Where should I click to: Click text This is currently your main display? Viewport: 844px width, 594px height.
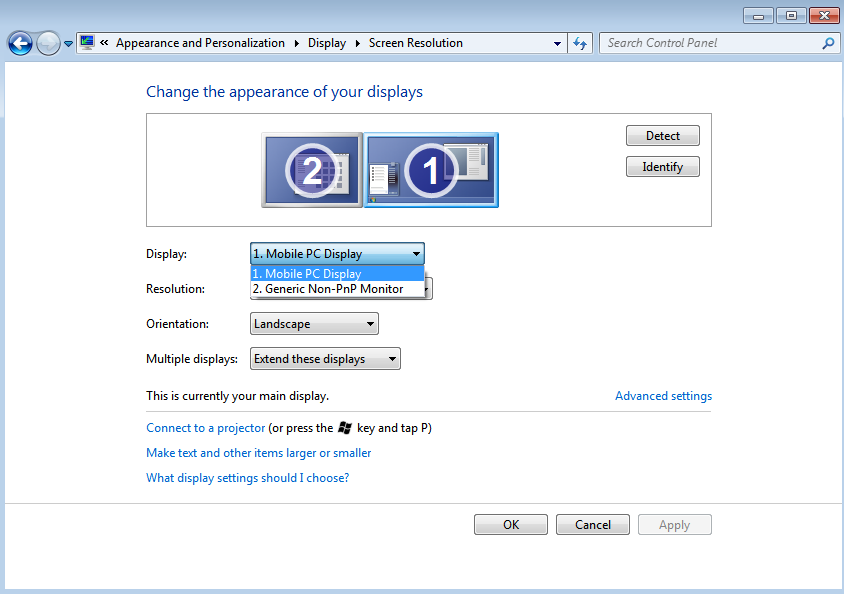tap(237, 396)
